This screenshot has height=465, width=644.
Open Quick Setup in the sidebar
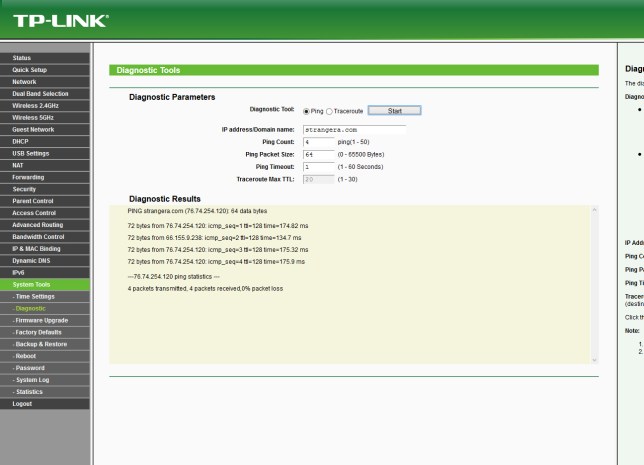(x=30, y=70)
